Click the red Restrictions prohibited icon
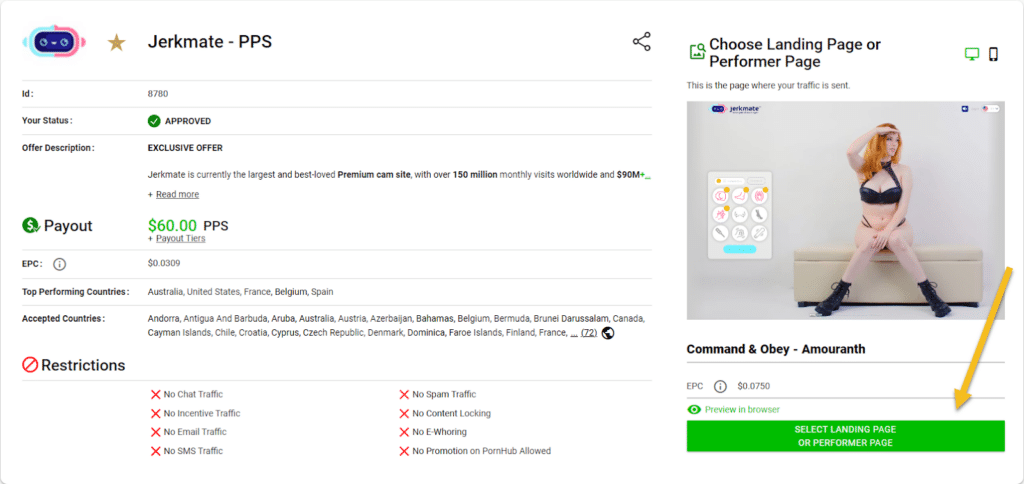 30,365
